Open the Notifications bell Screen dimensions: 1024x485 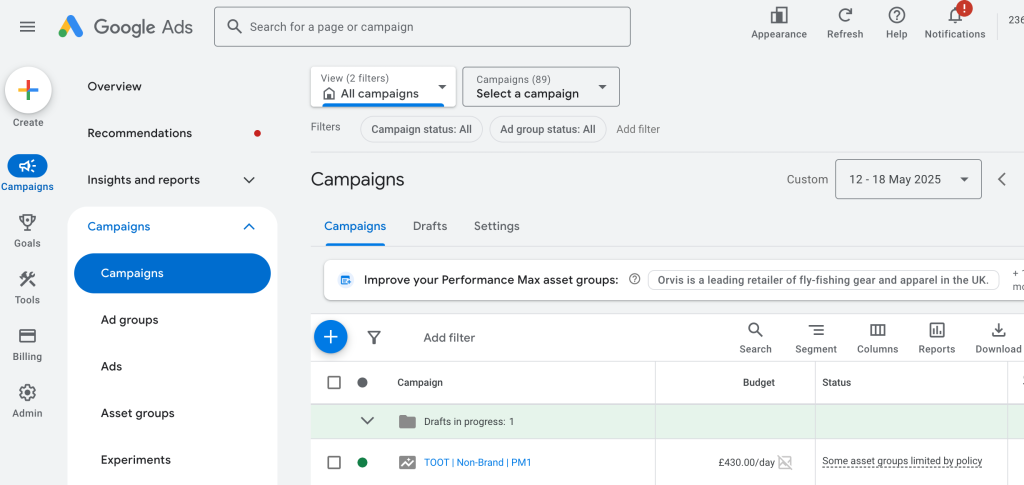pos(954,16)
